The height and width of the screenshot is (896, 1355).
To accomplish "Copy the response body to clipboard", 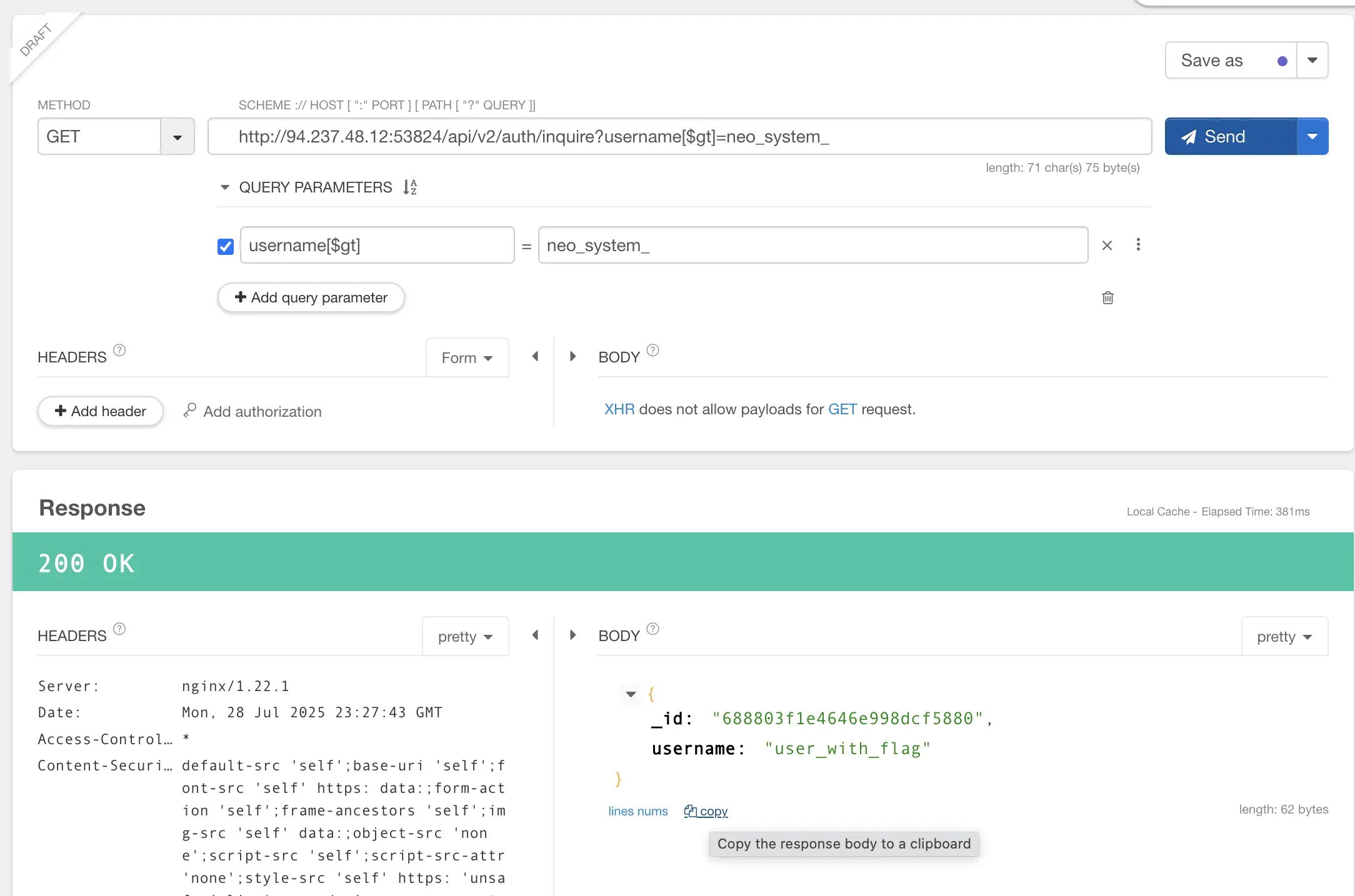I will click(706, 811).
